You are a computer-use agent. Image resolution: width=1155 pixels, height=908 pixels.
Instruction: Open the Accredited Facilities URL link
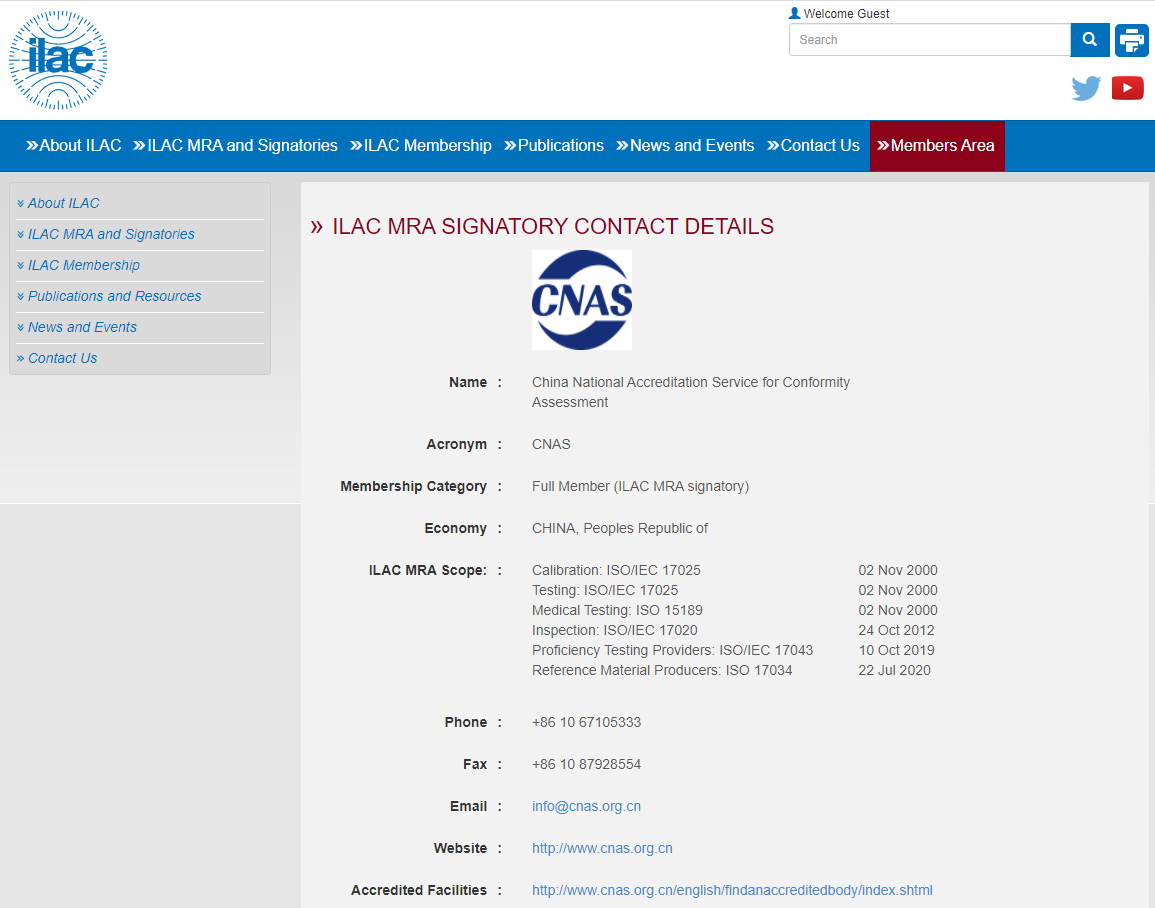732,890
